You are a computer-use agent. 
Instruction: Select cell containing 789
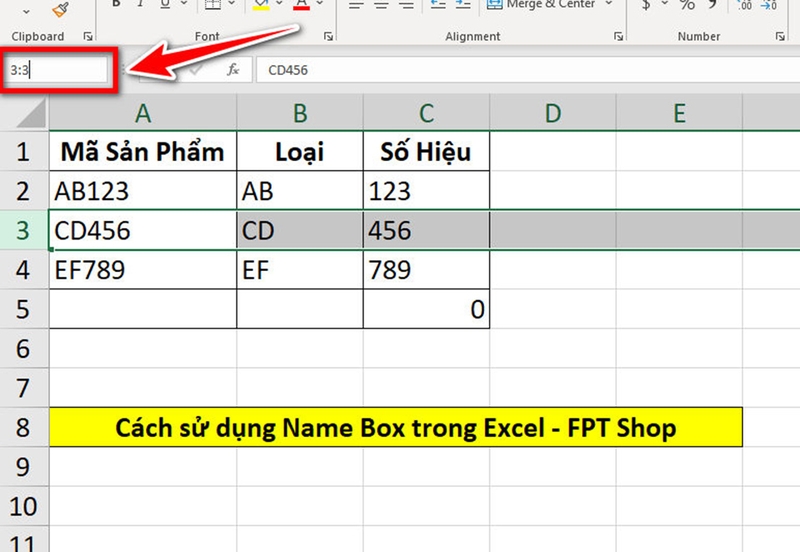[427, 269]
